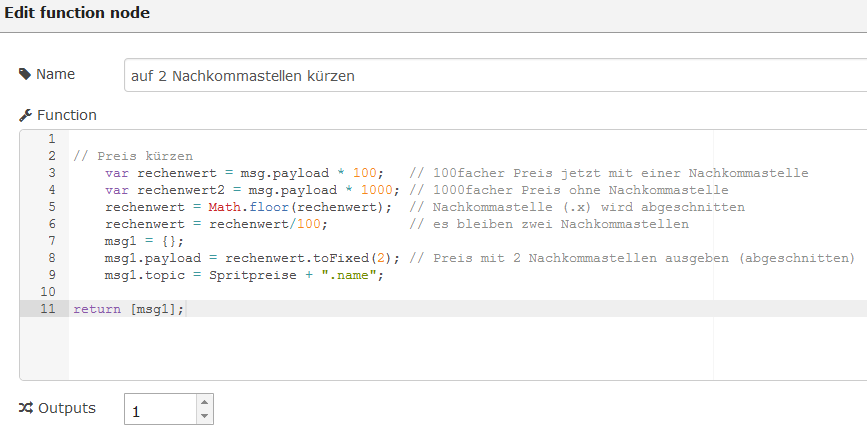Image resolution: width=867 pixels, height=431 pixels.
Task: Click the "Edit function node" title
Action: tap(76, 15)
